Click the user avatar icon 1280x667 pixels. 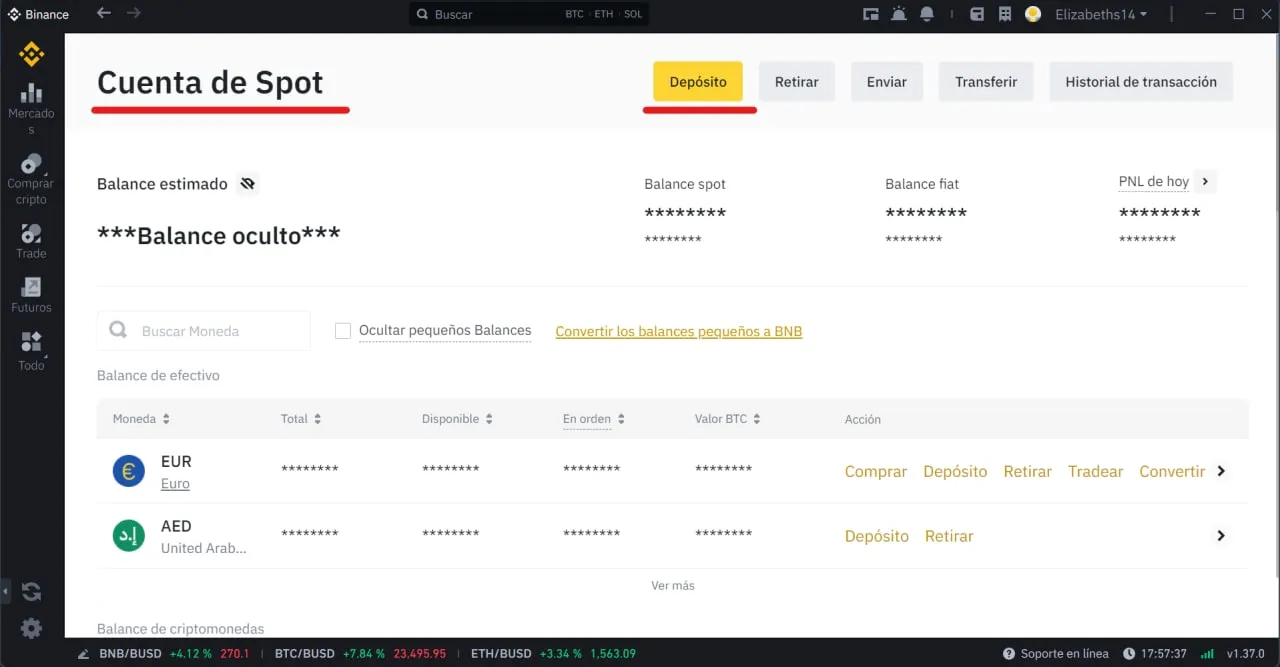click(1034, 14)
